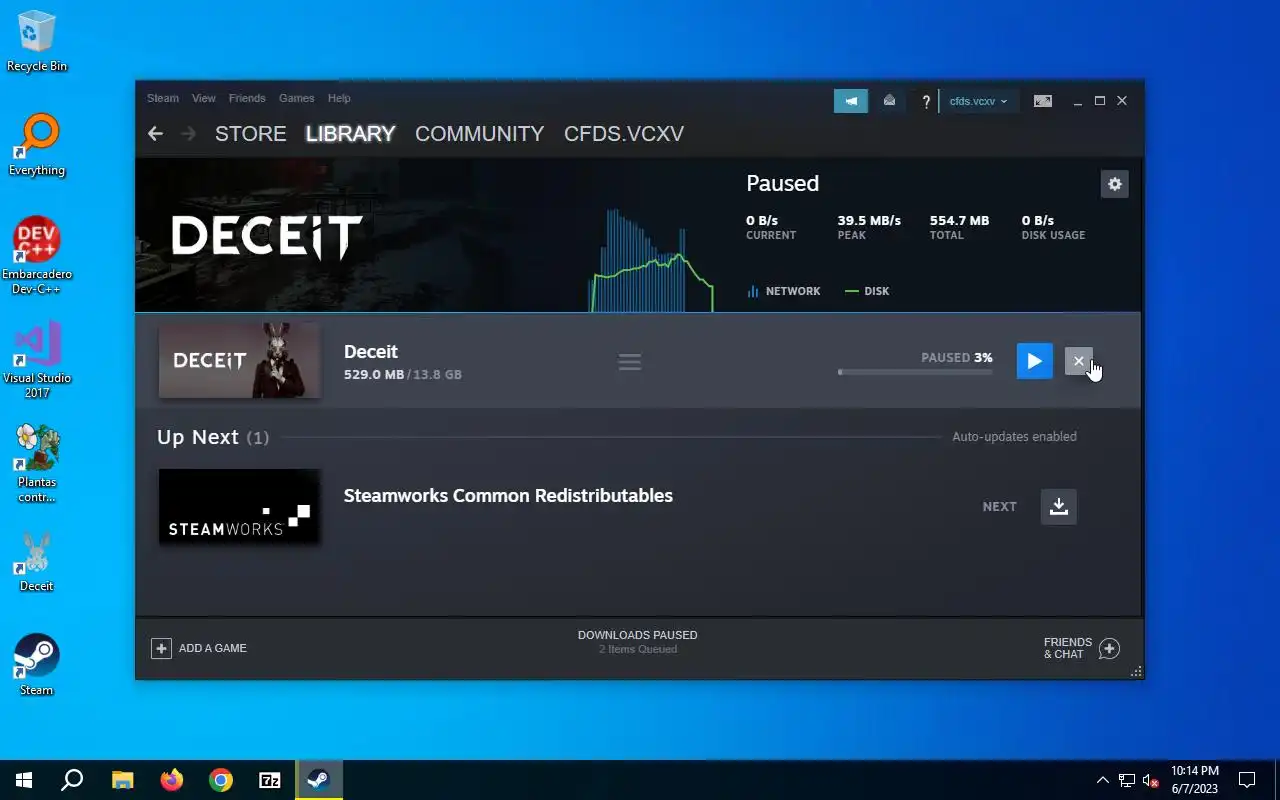Open the Friends menu
The height and width of the screenshot is (800, 1280).
pos(247,98)
